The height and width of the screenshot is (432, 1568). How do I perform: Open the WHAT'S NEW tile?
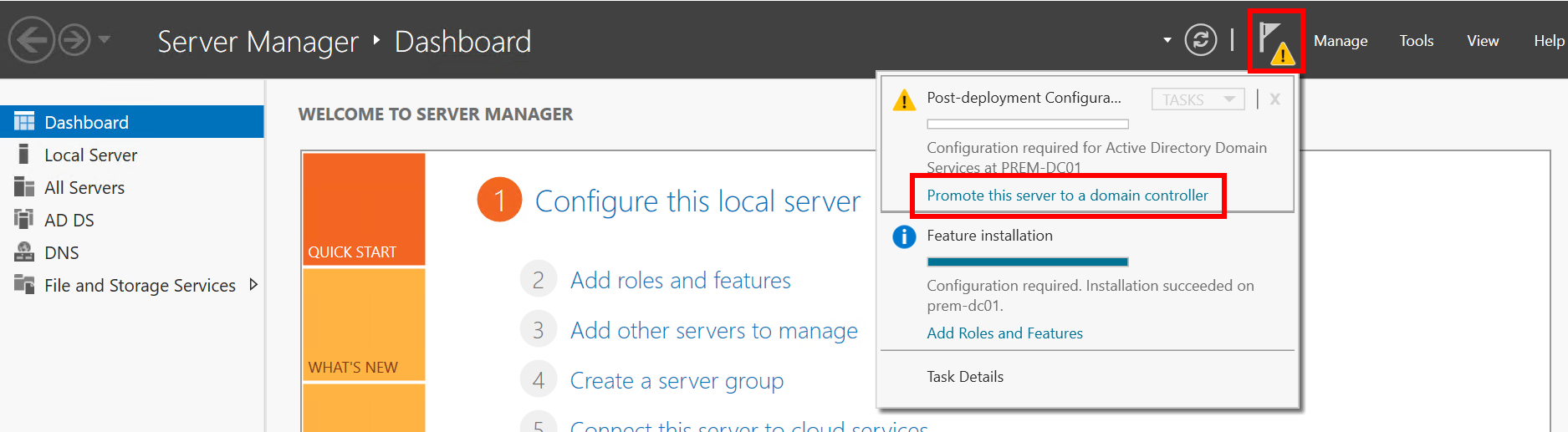tap(364, 324)
